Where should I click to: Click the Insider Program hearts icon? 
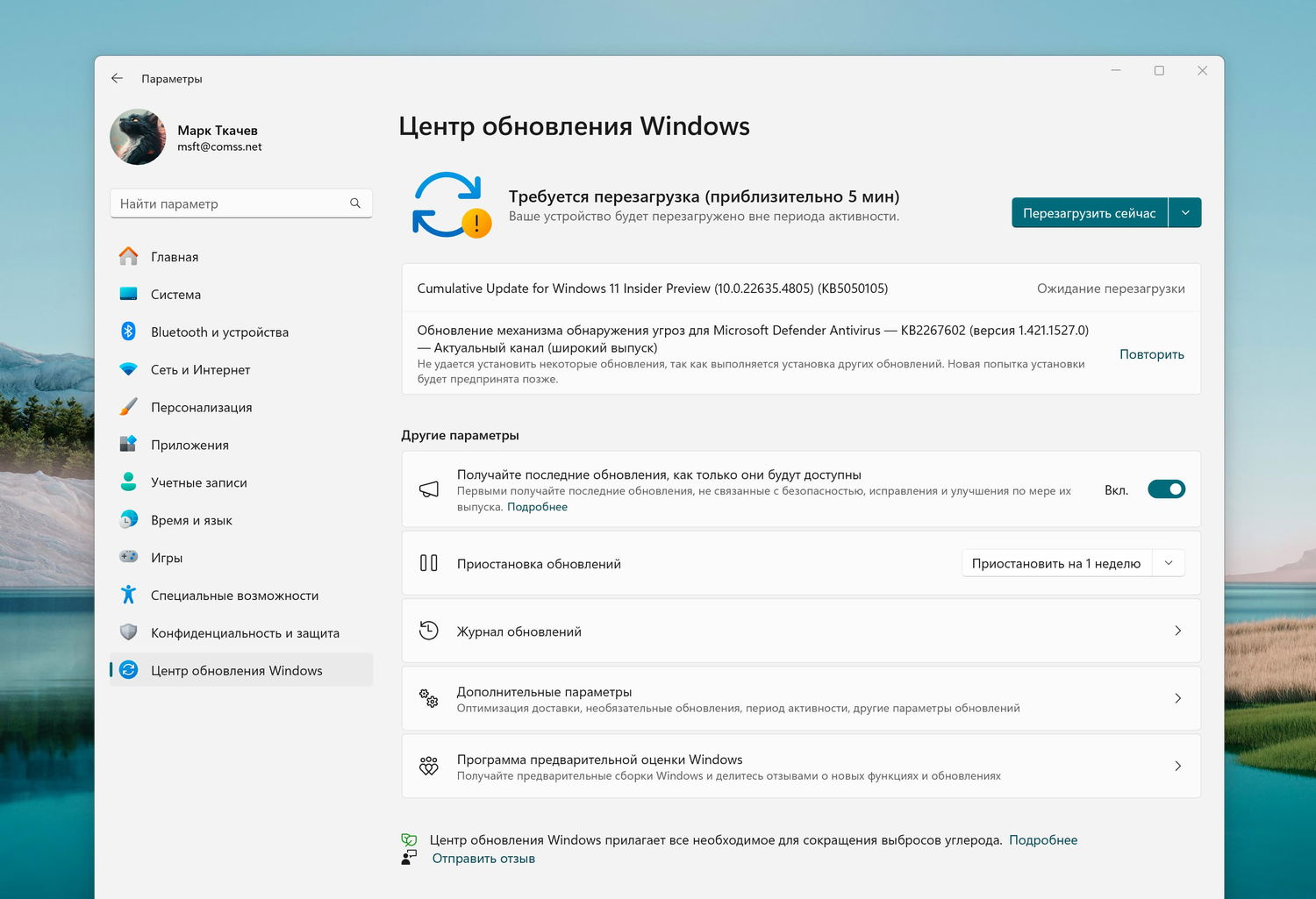428,766
